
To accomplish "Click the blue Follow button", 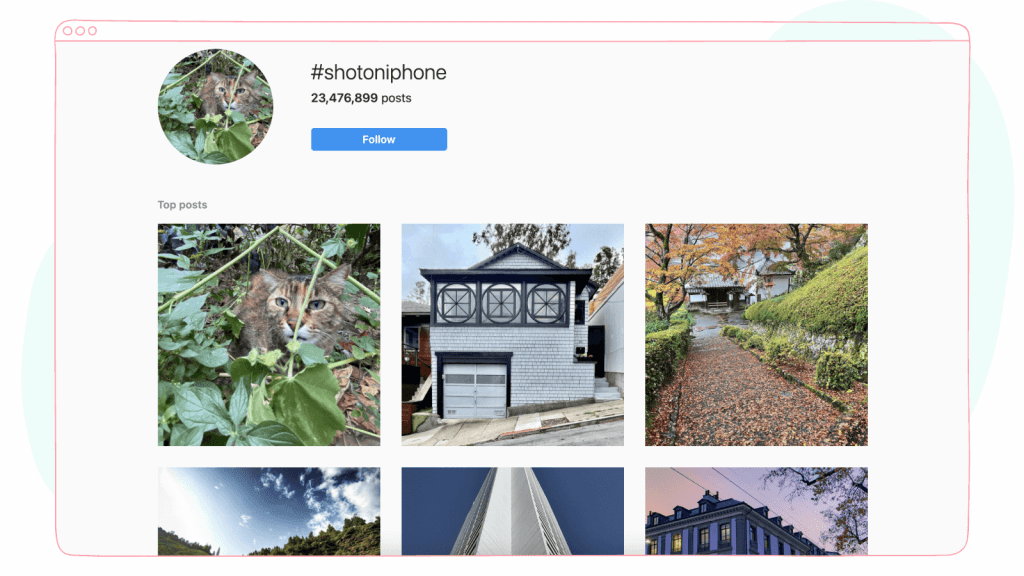I will pos(379,139).
